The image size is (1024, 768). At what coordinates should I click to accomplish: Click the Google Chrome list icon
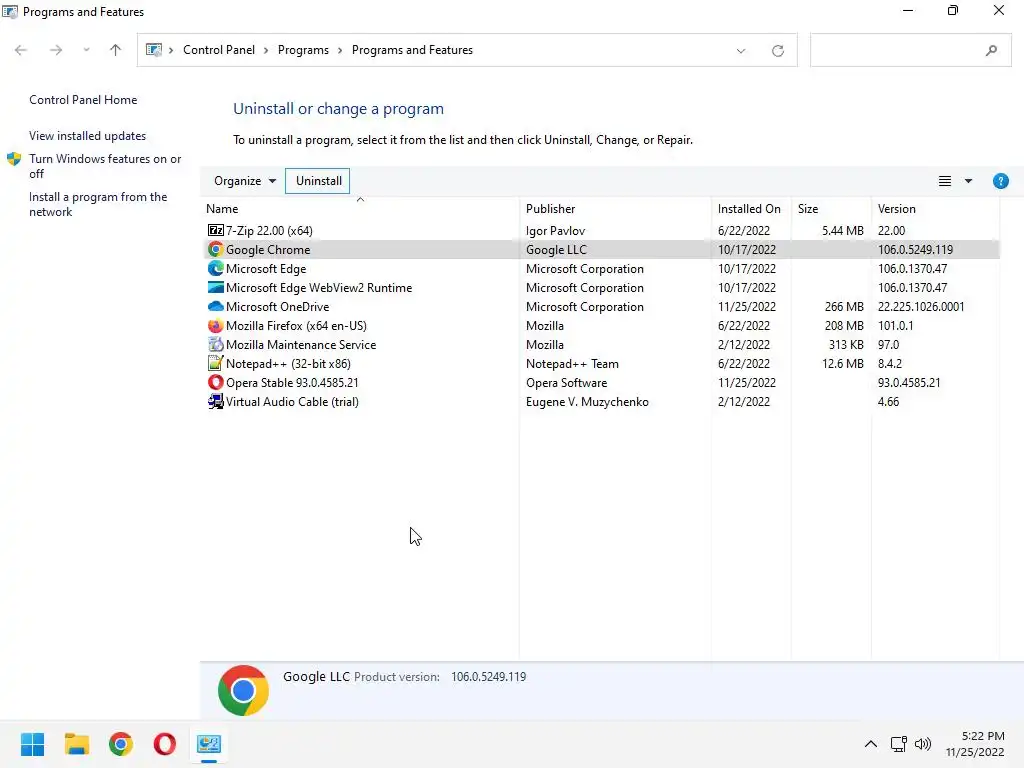tap(216, 249)
